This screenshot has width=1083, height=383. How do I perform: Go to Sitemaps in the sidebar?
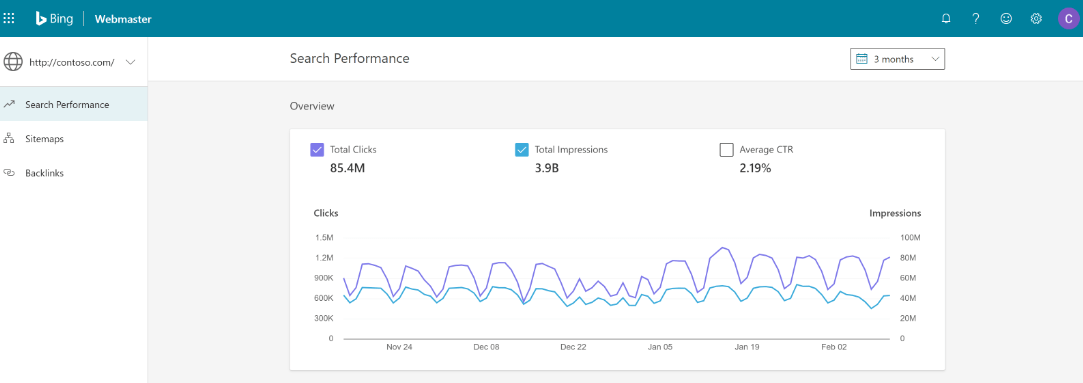click(x=73, y=139)
